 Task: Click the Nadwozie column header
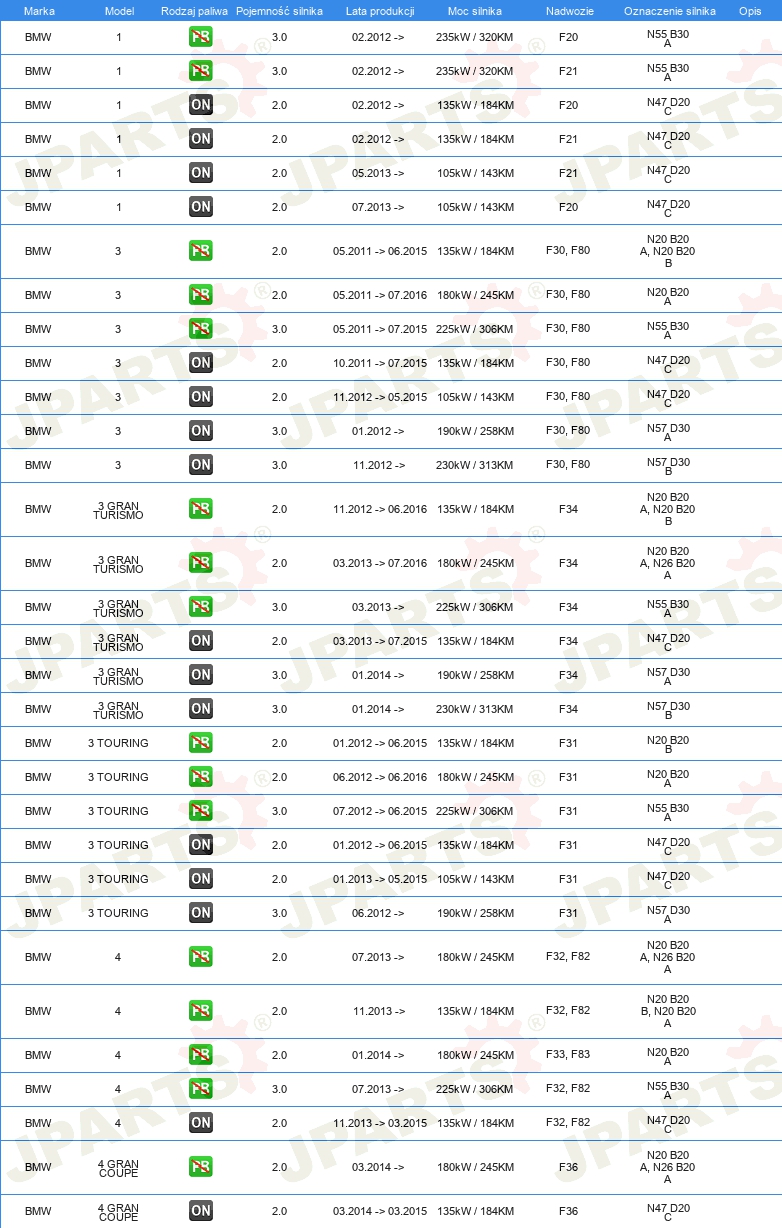(568, 11)
